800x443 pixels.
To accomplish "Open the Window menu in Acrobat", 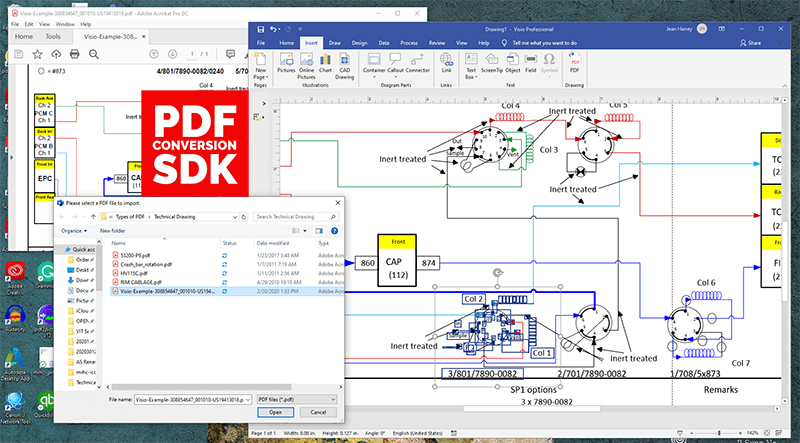I will click(x=65, y=24).
